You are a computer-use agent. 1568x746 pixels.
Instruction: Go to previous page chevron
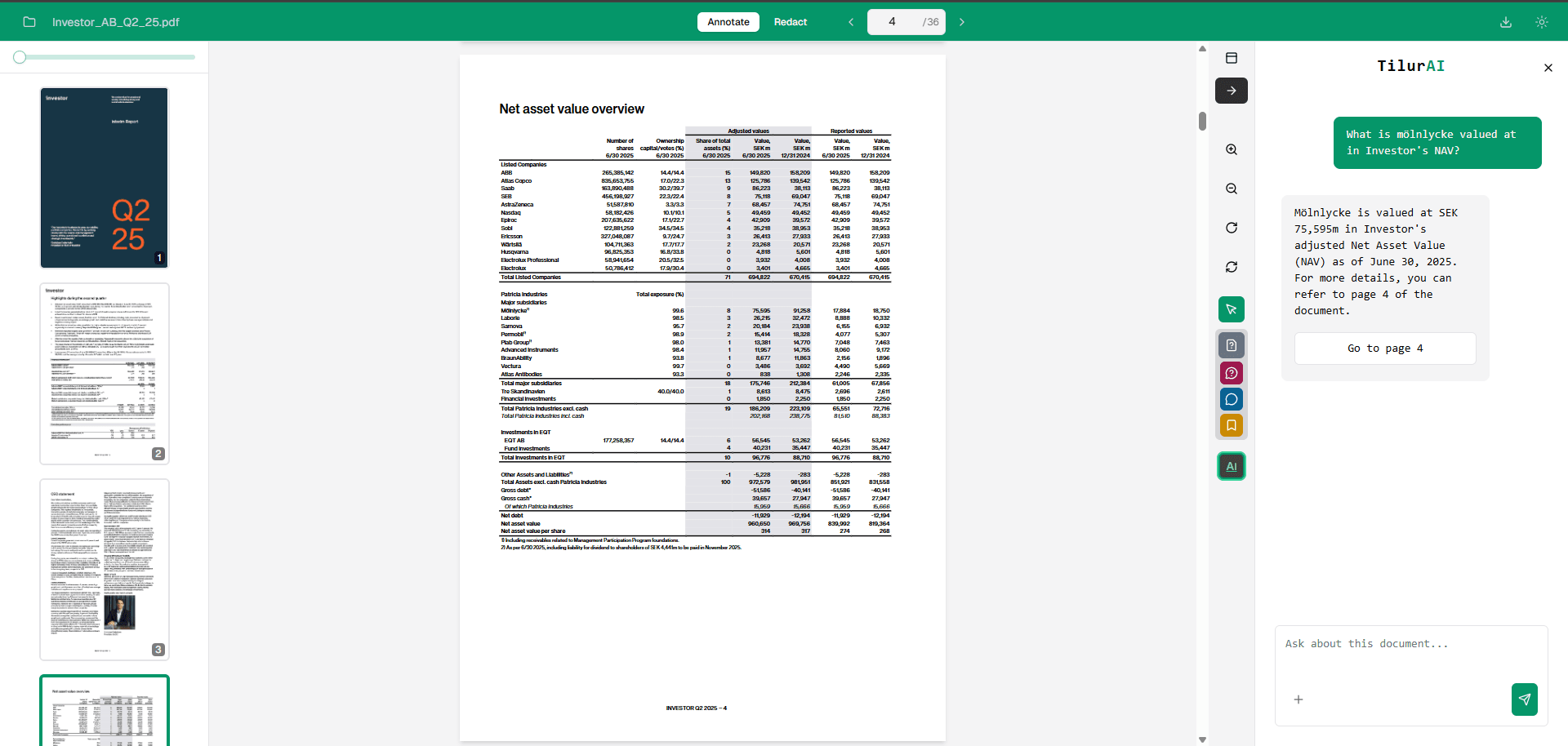(851, 22)
